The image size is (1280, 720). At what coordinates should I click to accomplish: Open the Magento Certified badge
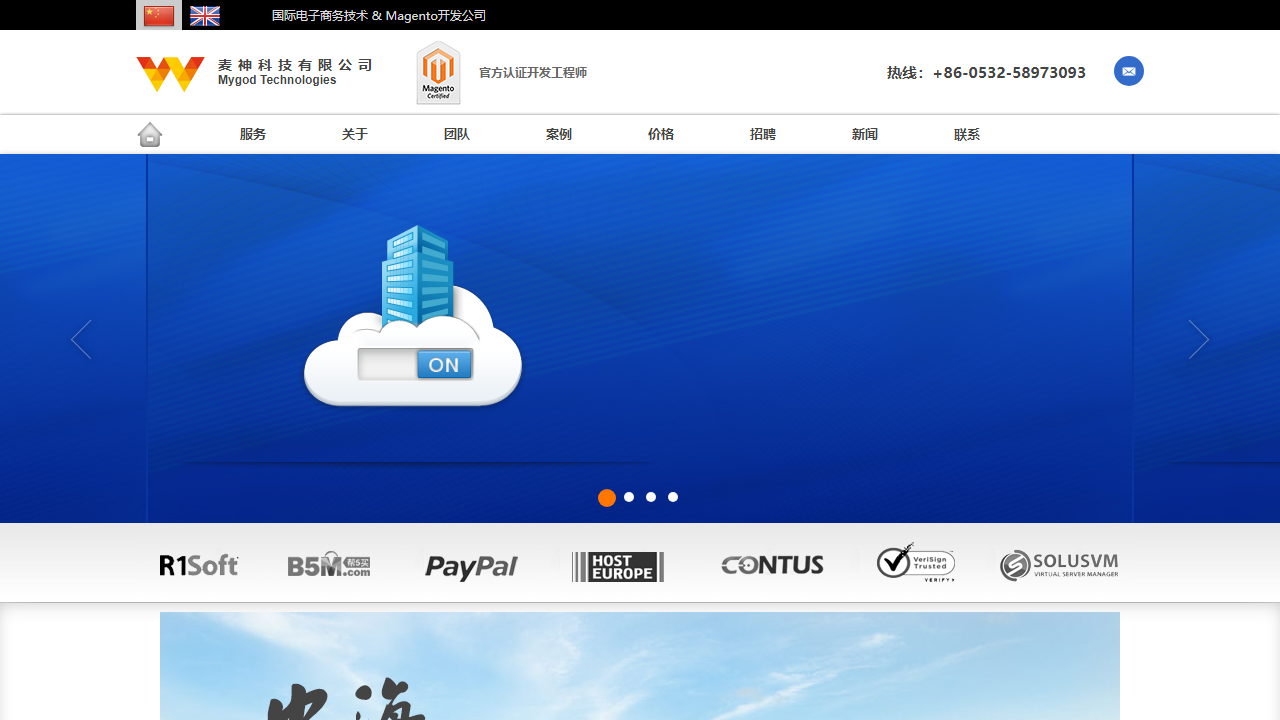tap(438, 73)
